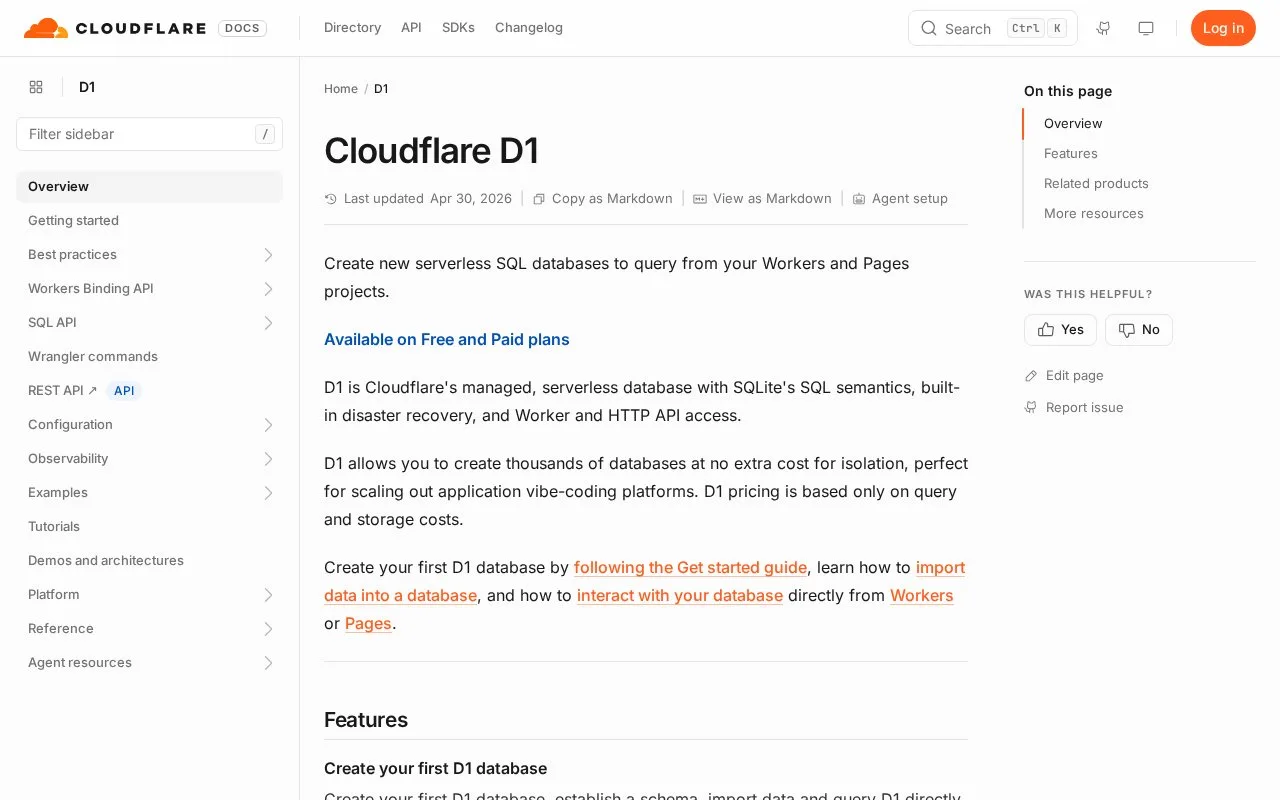
Task: Open the SDKs menu item
Action: (x=458, y=28)
